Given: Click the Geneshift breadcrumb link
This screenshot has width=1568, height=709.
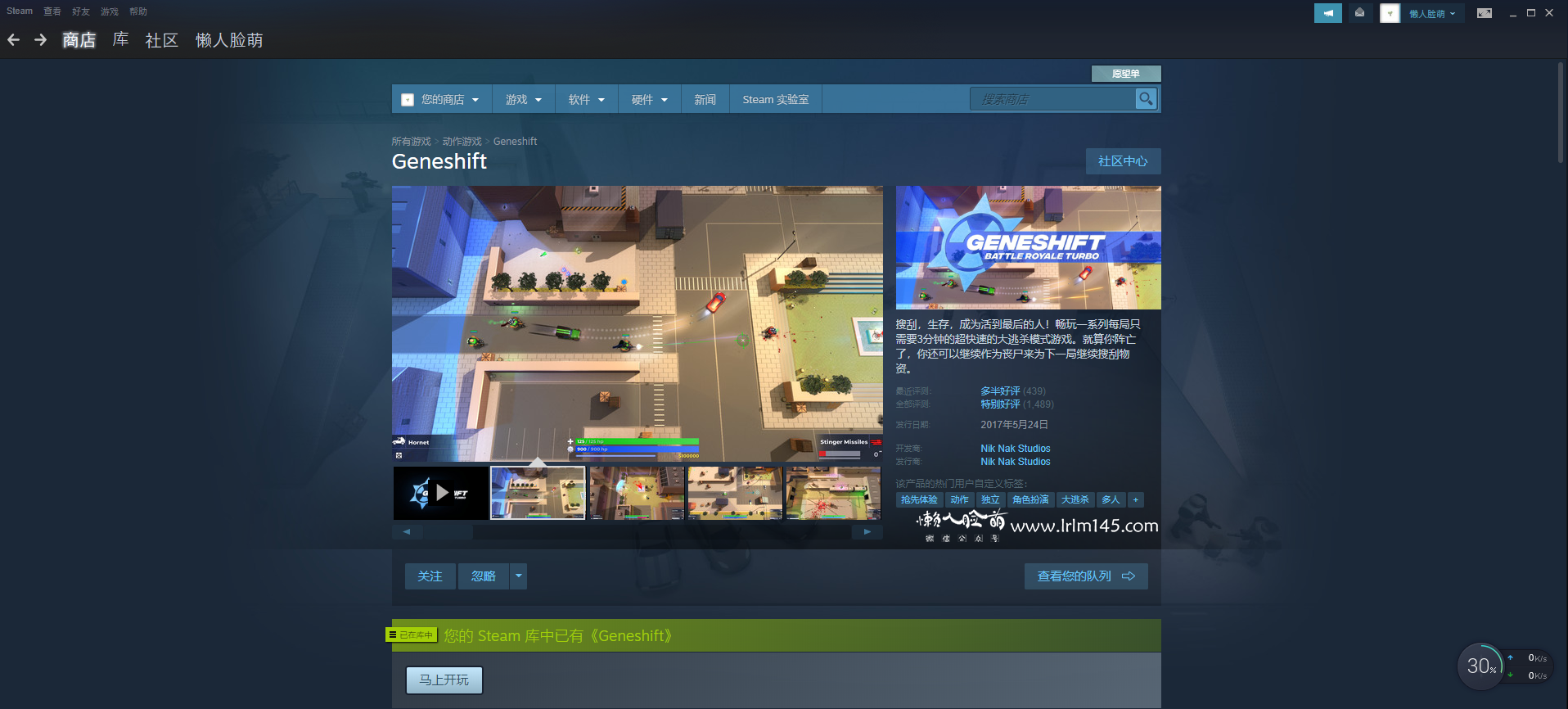Looking at the screenshot, I should tap(515, 142).
